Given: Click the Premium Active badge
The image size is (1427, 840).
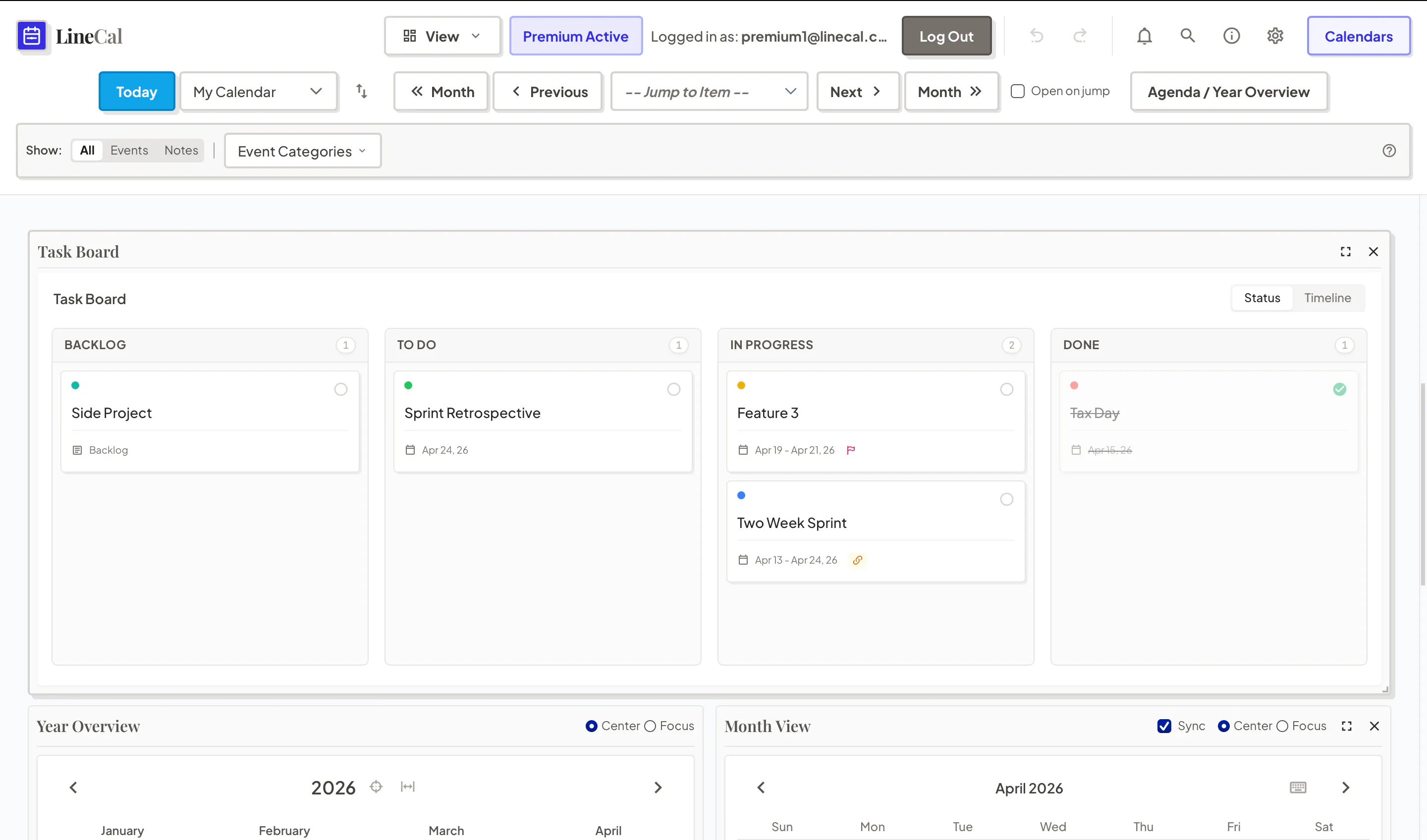Looking at the screenshot, I should pyautogui.click(x=575, y=36).
